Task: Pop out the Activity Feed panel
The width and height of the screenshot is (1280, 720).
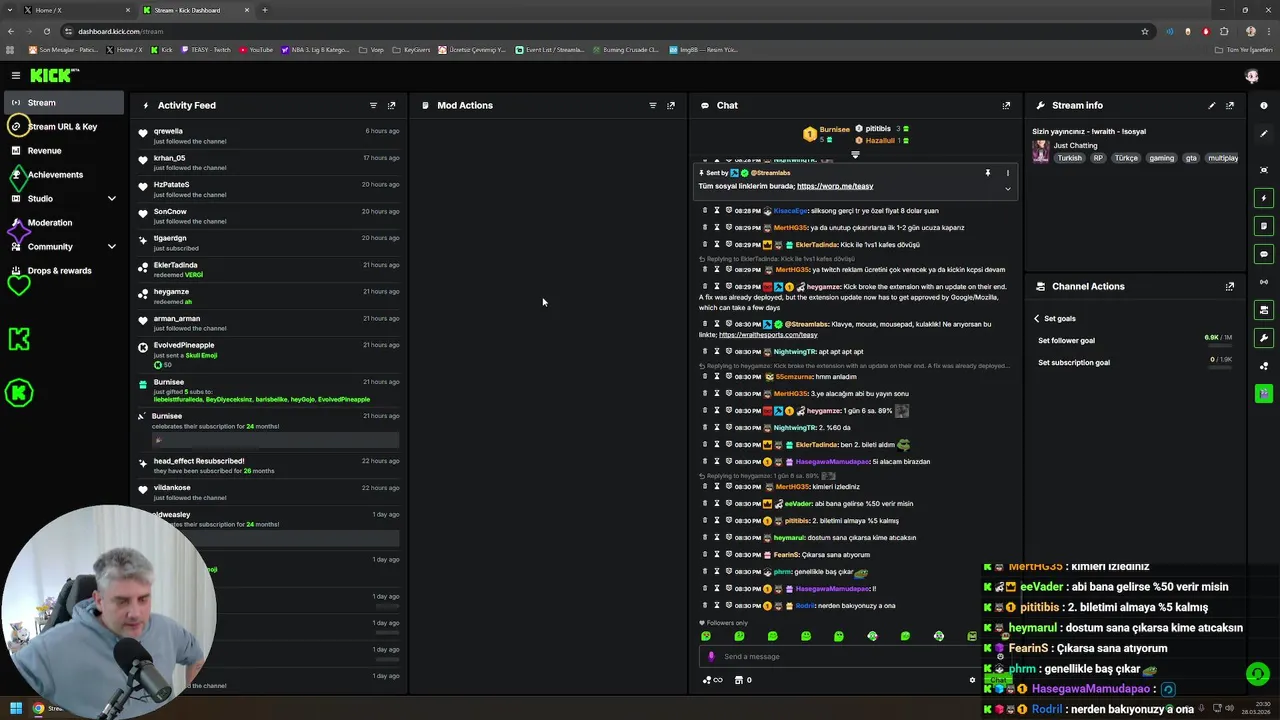Action: [x=391, y=105]
